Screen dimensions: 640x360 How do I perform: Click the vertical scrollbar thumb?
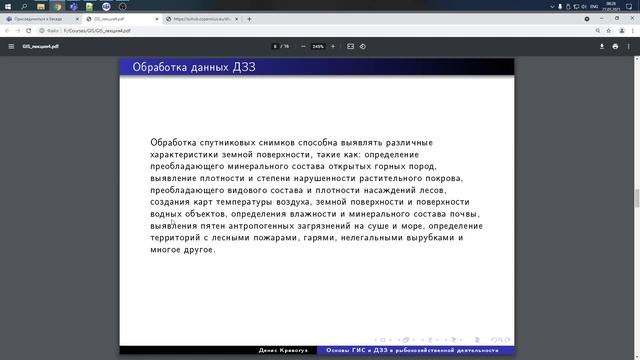(x=637, y=198)
